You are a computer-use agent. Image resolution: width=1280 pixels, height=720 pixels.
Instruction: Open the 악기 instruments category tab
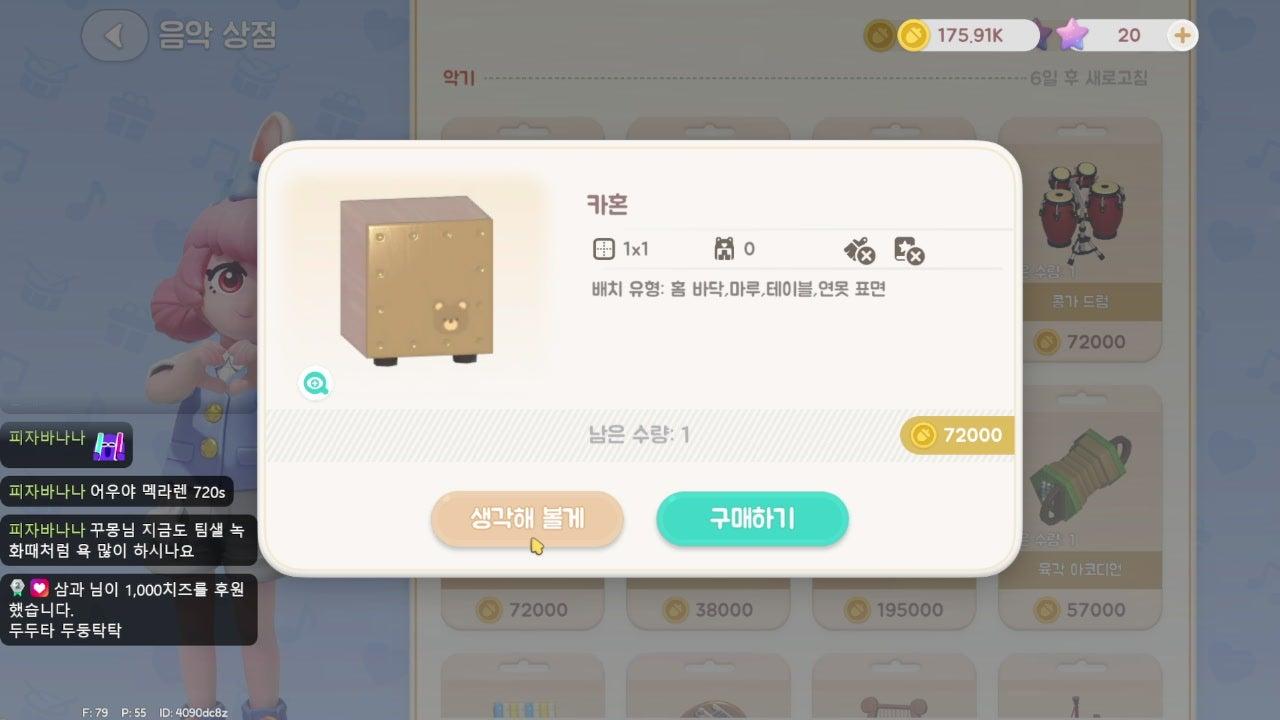pos(459,78)
